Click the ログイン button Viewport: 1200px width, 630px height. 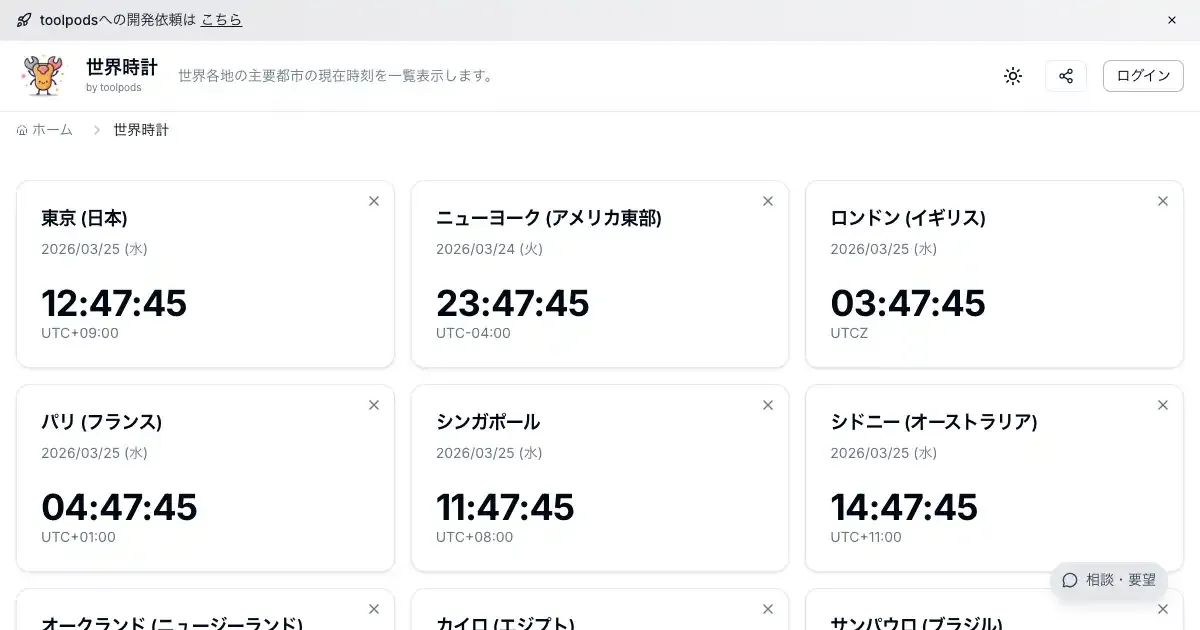(x=1143, y=76)
